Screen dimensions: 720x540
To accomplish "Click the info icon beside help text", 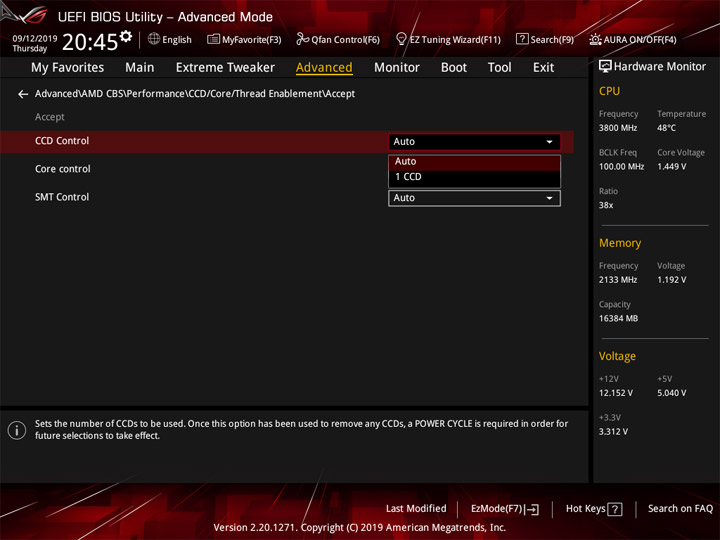I will click(17, 430).
